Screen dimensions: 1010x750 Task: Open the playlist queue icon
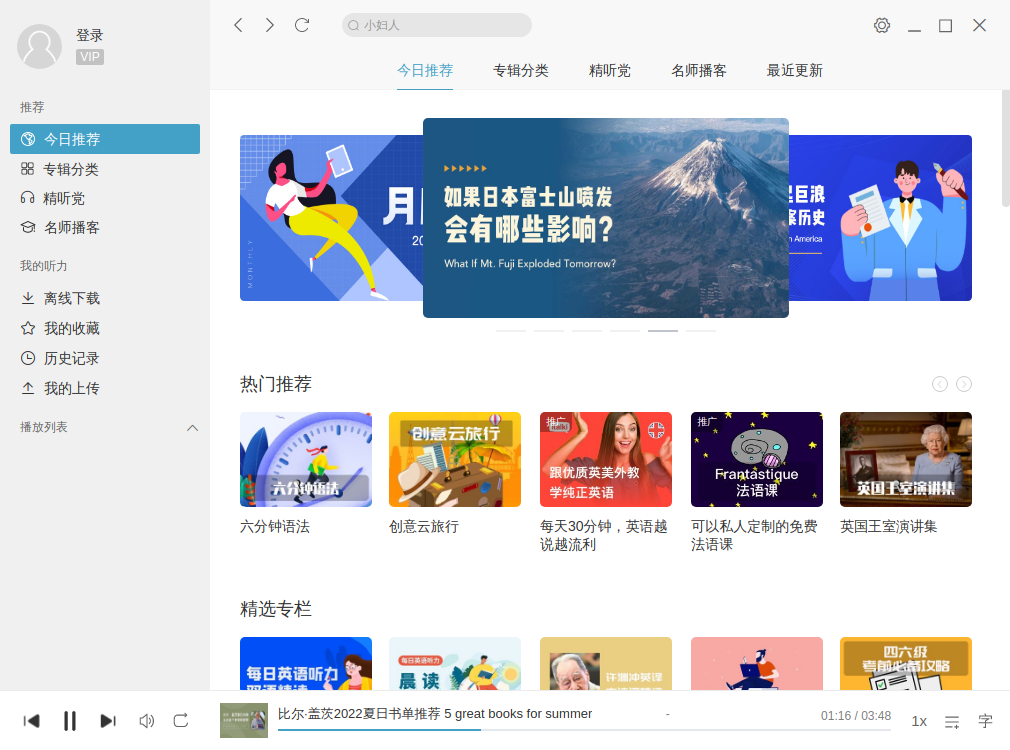(952, 722)
